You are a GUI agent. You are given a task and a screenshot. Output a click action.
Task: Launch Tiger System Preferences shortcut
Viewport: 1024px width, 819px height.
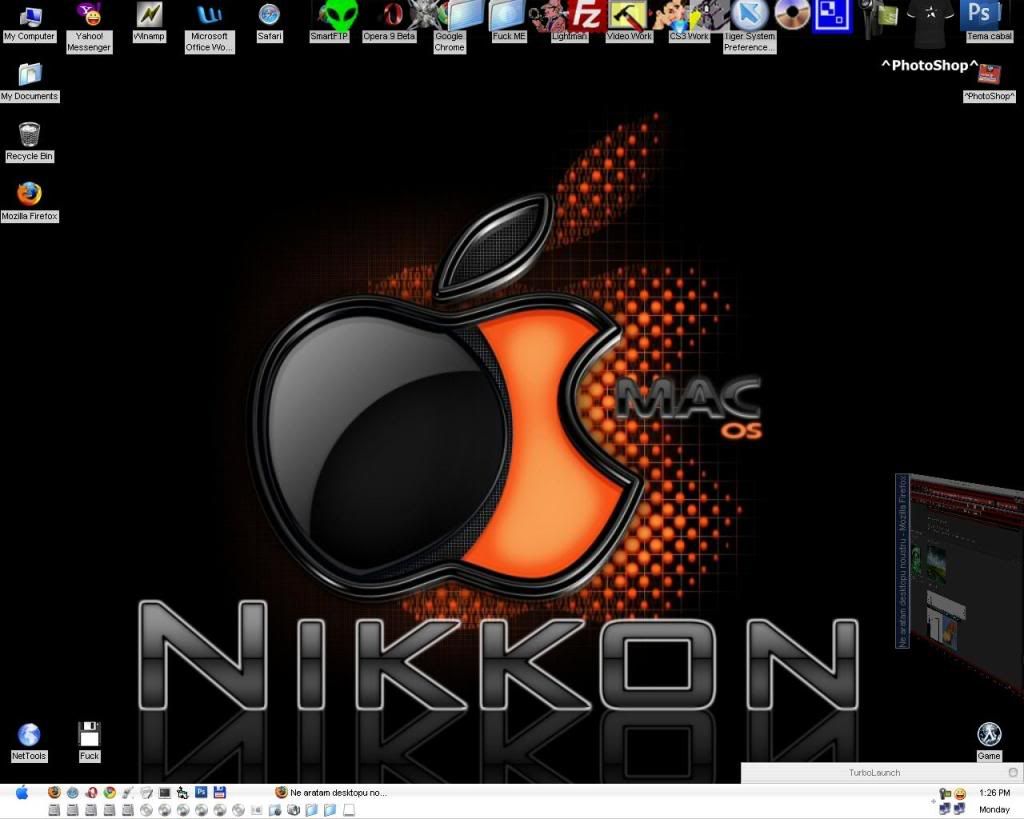(749, 27)
